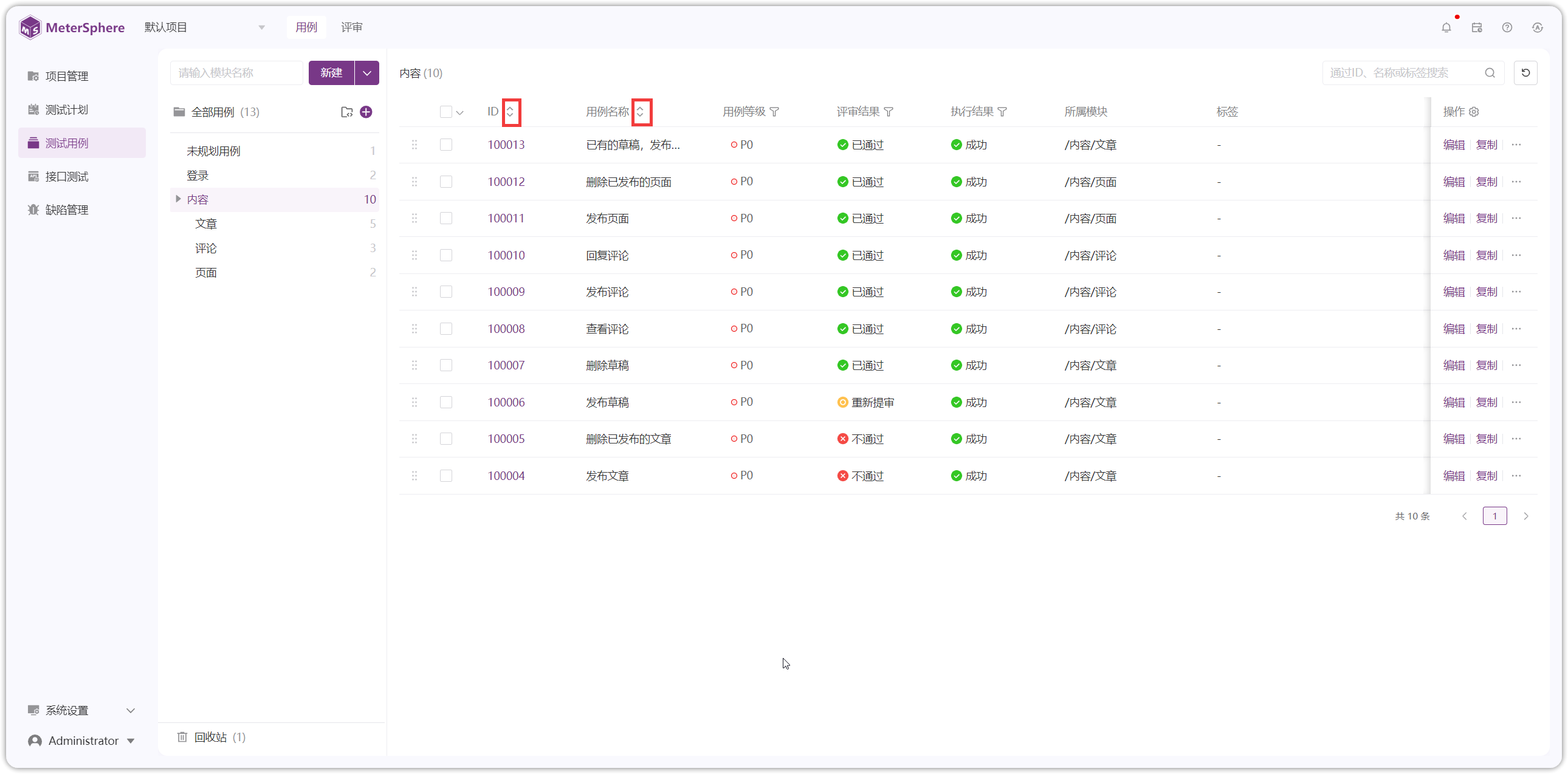
Task: Filter by case level column
Action: (774, 112)
